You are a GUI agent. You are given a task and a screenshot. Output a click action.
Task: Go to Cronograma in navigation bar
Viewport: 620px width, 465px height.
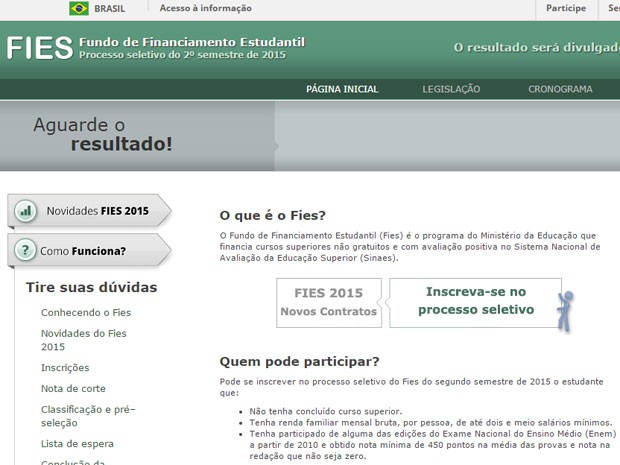coord(560,89)
